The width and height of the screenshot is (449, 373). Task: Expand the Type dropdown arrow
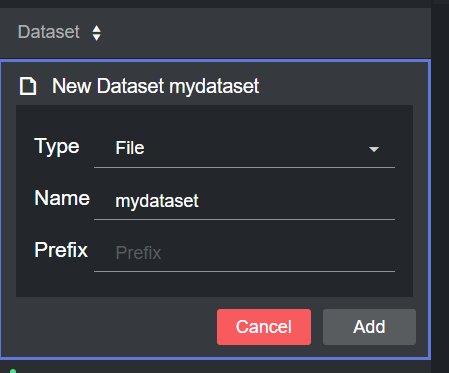(x=374, y=149)
